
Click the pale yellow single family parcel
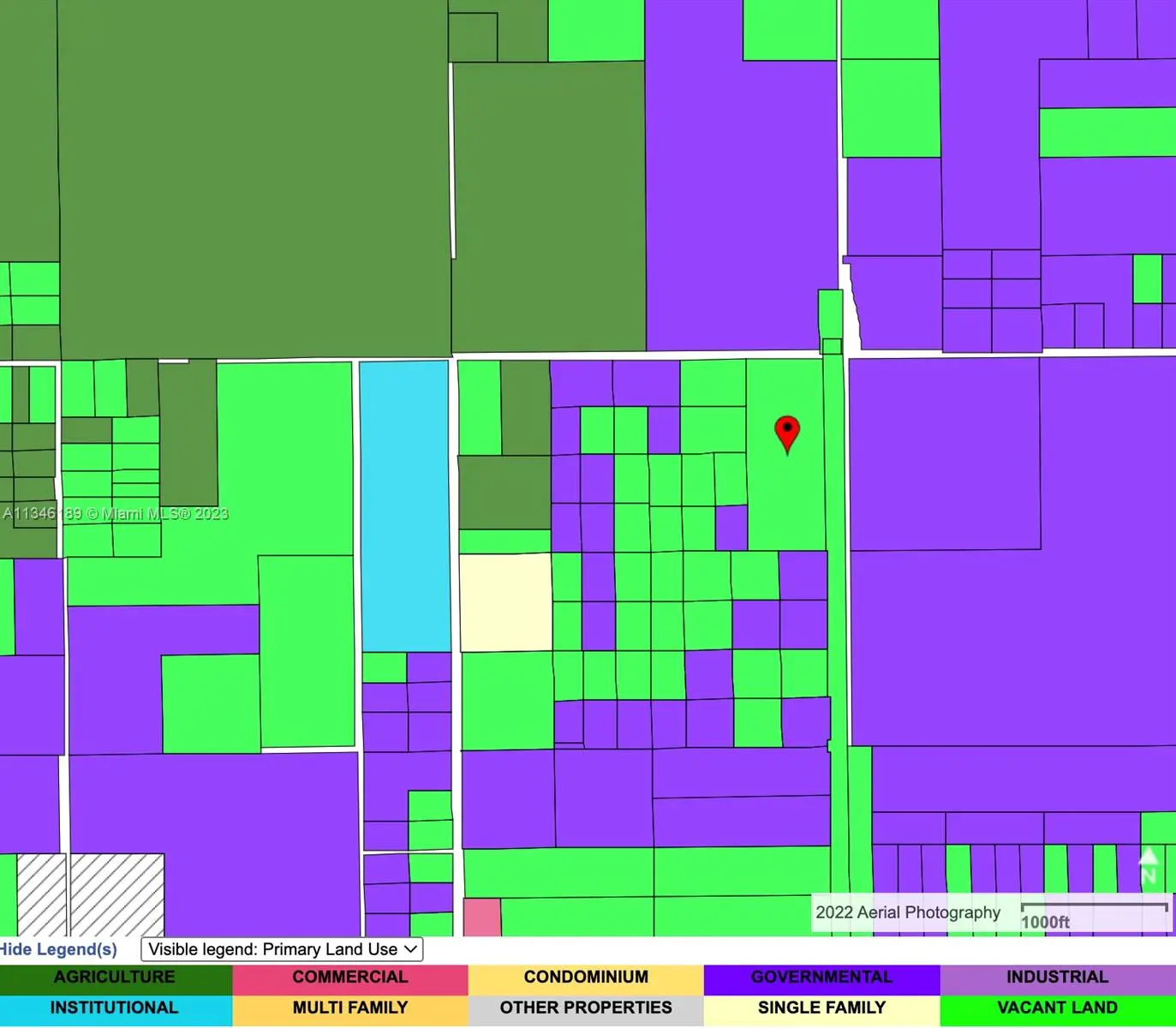coord(505,602)
